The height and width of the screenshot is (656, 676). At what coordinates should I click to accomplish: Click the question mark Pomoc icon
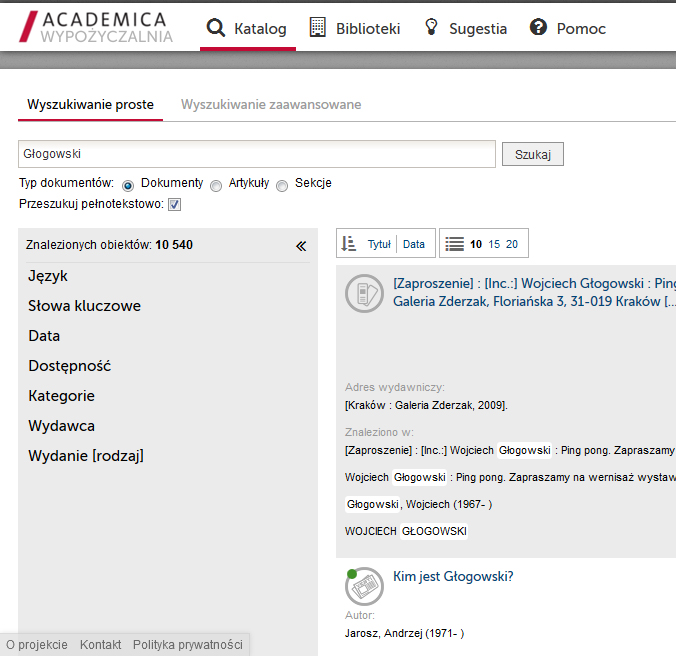pos(539,28)
